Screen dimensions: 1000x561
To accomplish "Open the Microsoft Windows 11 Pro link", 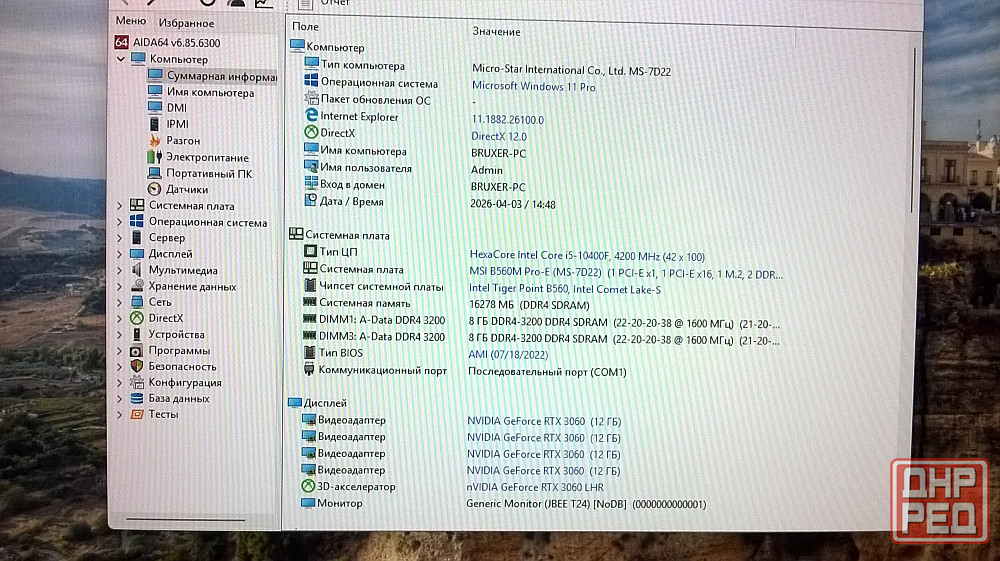I will 533,87.
